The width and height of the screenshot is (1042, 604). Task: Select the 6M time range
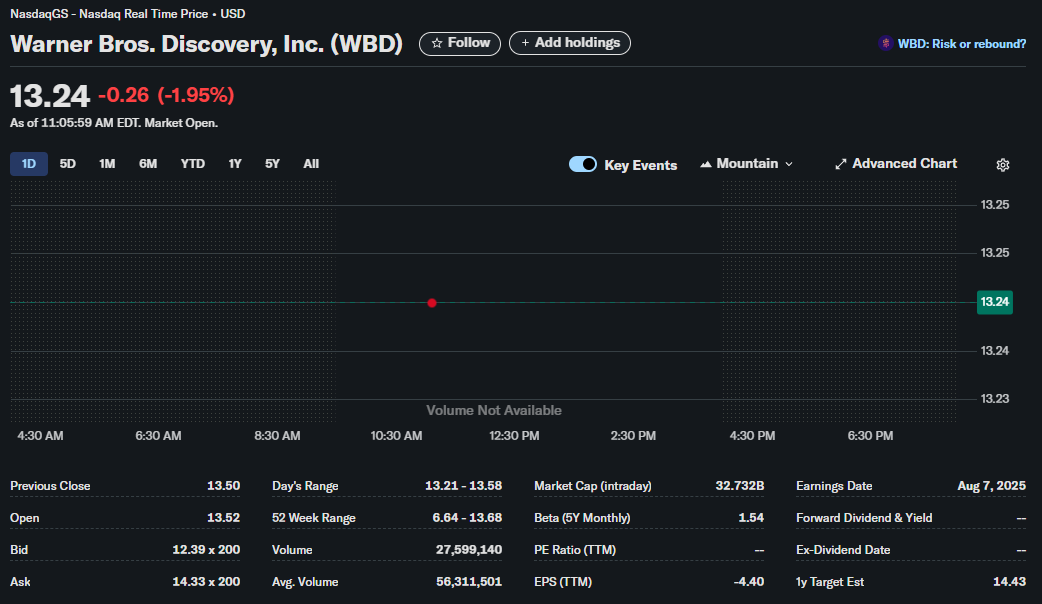click(x=148, y=163)
